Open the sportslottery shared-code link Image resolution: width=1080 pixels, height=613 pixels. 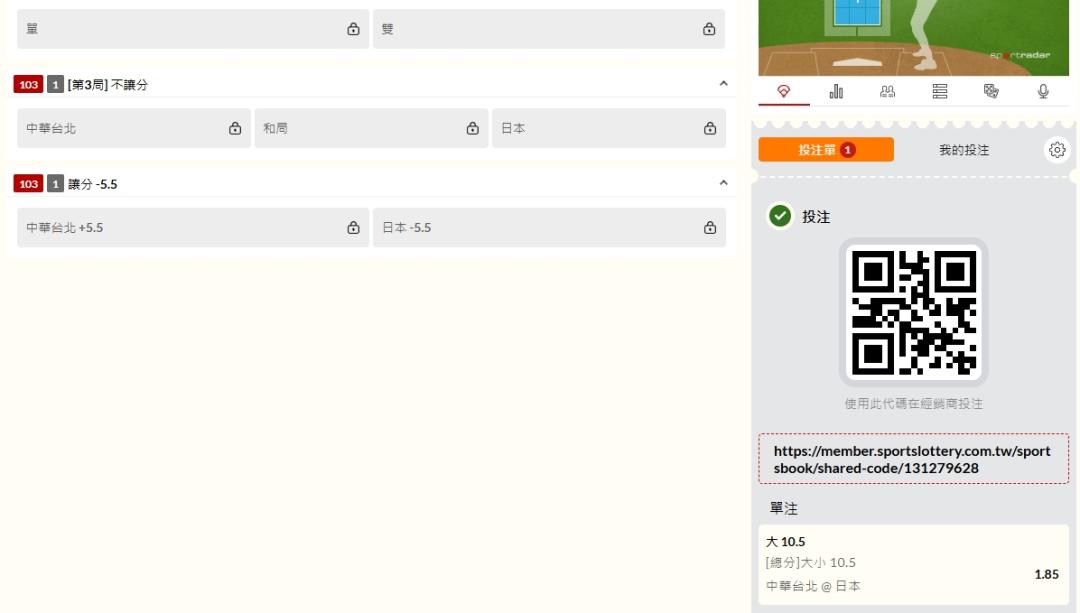913,459
